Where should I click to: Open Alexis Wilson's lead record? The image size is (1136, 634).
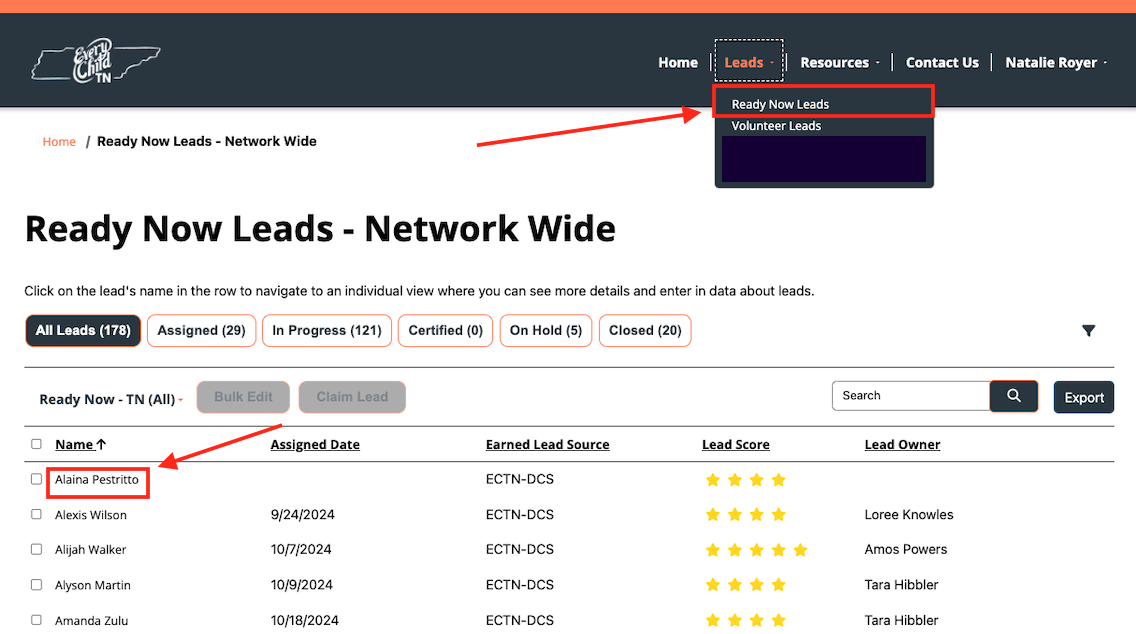coord(91,515)
